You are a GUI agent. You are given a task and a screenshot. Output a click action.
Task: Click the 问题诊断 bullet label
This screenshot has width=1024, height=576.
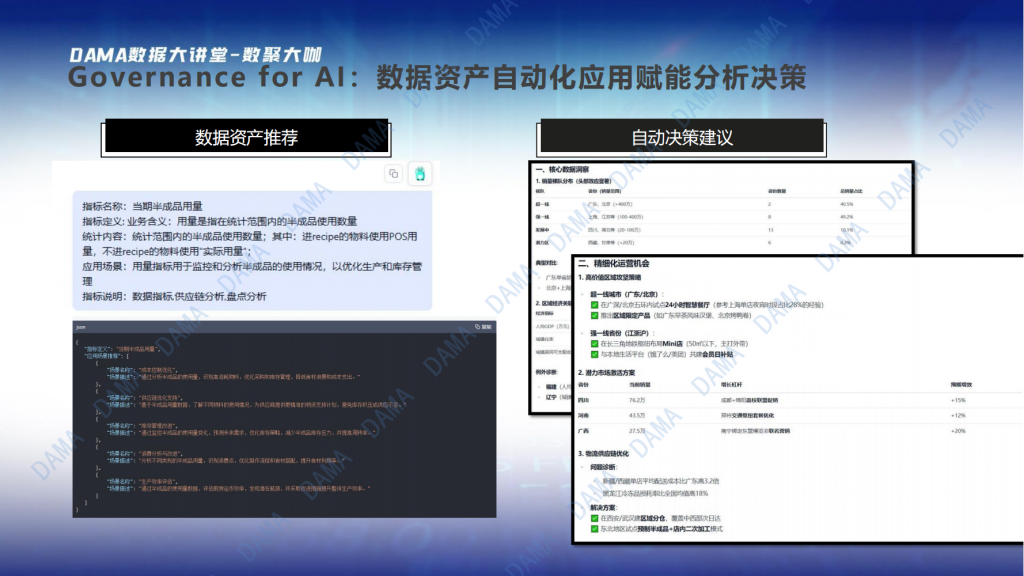click(603, 468)
